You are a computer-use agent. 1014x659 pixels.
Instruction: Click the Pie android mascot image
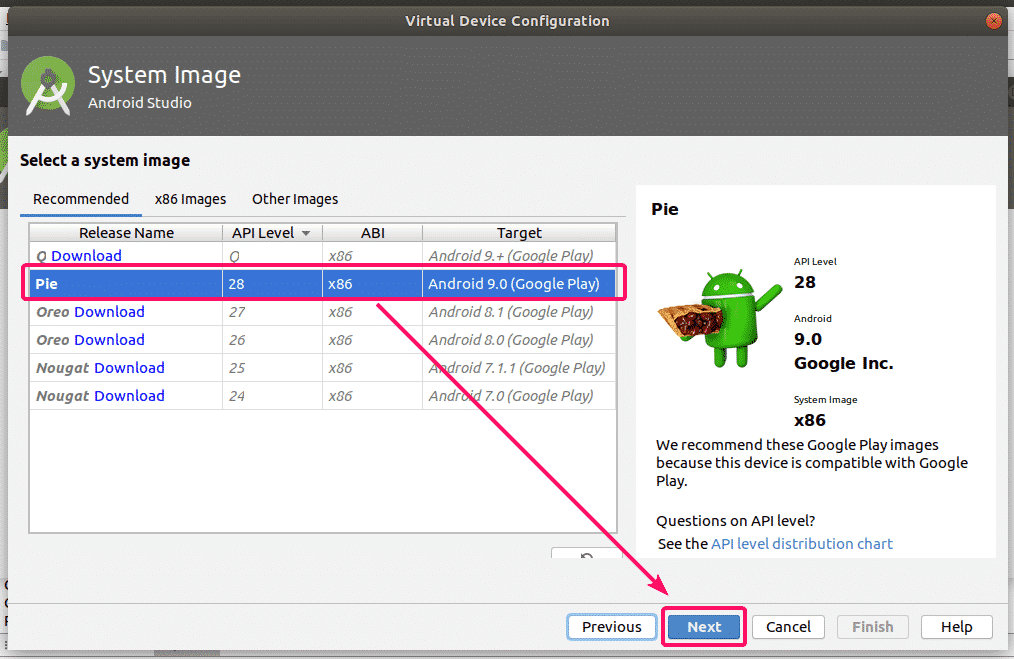point(720,319)
